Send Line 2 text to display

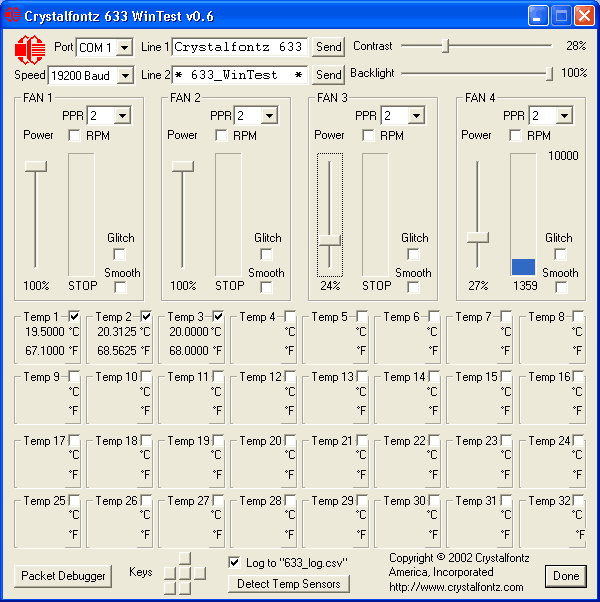[328, 74]
